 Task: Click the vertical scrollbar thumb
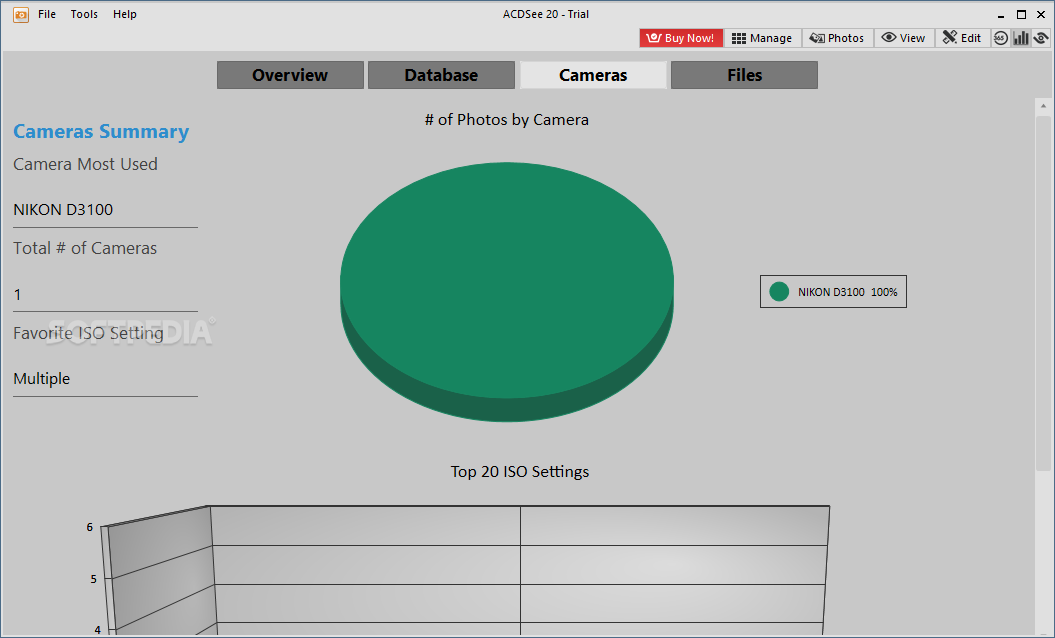tap(1044, 293)
